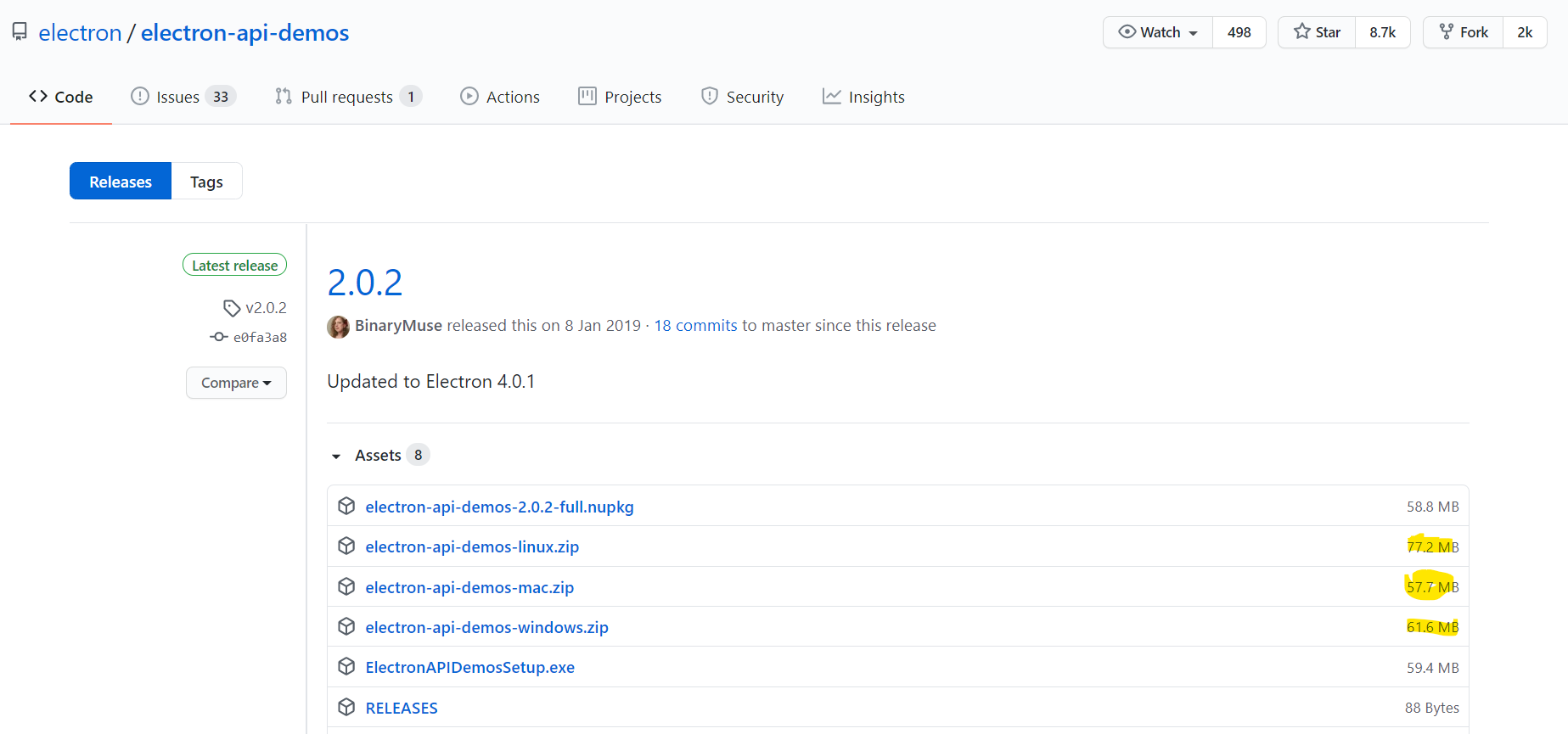The height and width of the screenshot is (734, 1568).
Task: Click the Pull requests branch icon
Action: (284, 96)
